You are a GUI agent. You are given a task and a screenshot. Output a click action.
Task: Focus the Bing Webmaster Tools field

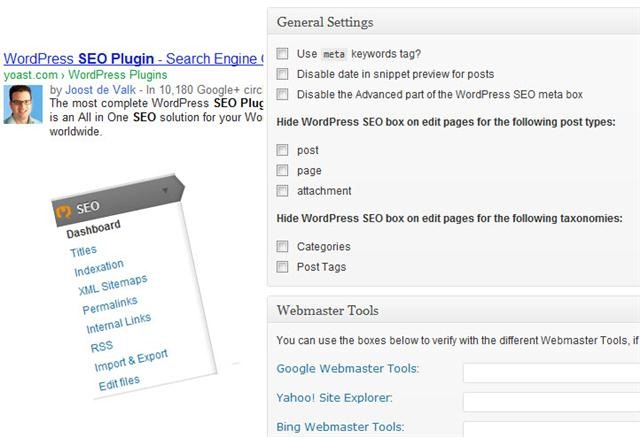(x=551, y=429)
